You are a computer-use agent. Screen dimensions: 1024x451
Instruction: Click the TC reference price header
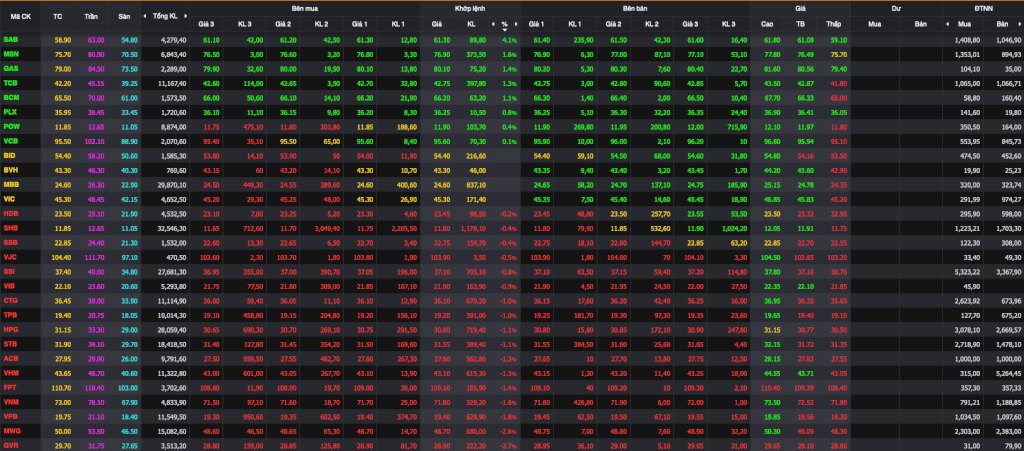[57, 16]
